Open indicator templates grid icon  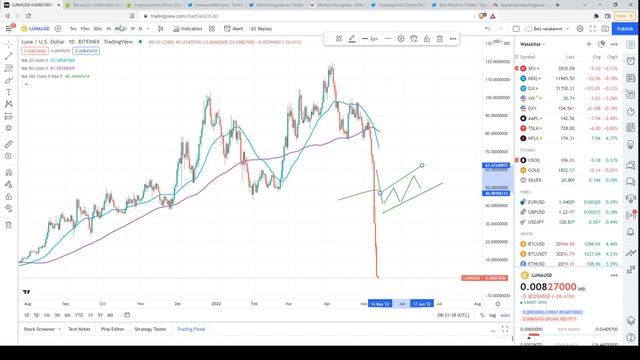(x=212, y=29)
